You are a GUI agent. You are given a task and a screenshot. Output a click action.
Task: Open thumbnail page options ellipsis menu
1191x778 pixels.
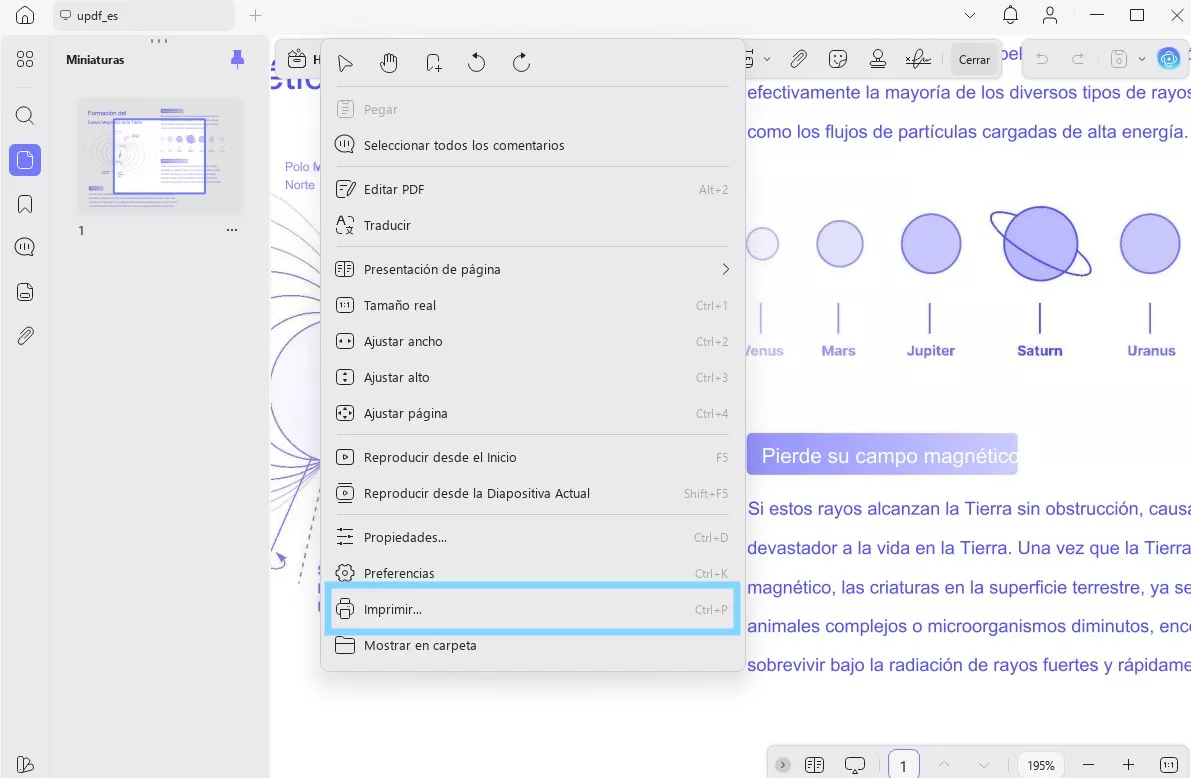(x=232, y=230)
